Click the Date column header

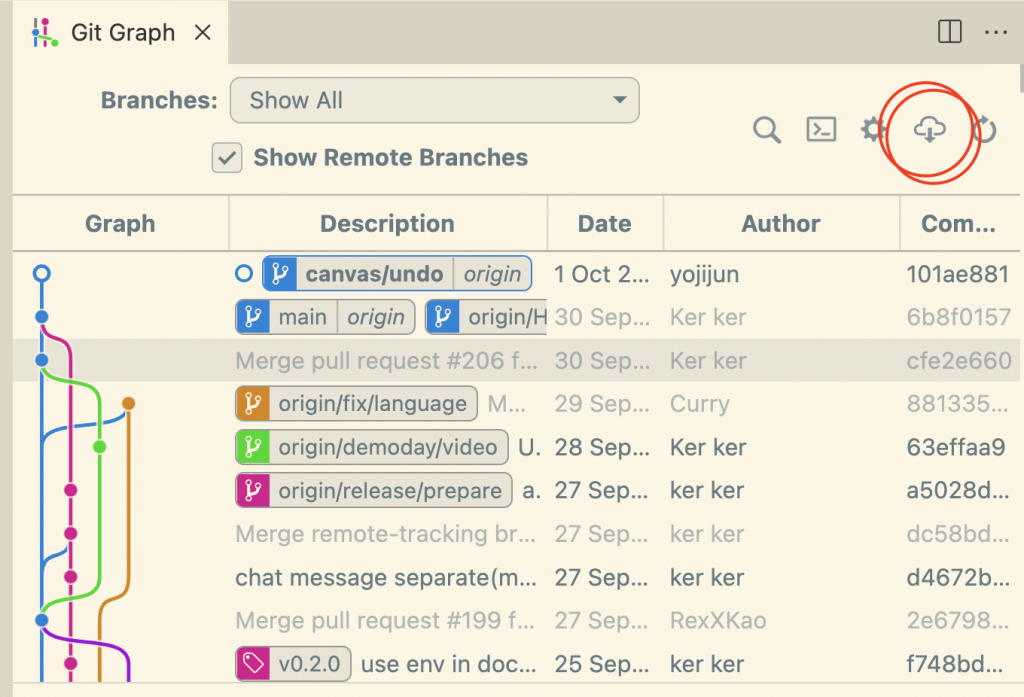click(604, 224)
